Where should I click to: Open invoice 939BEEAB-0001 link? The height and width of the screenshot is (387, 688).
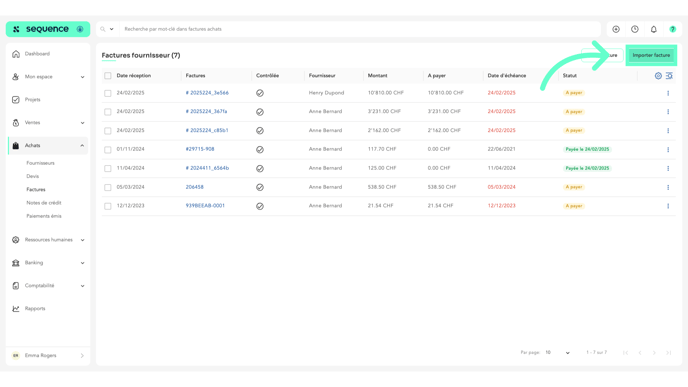pos(205,206)
